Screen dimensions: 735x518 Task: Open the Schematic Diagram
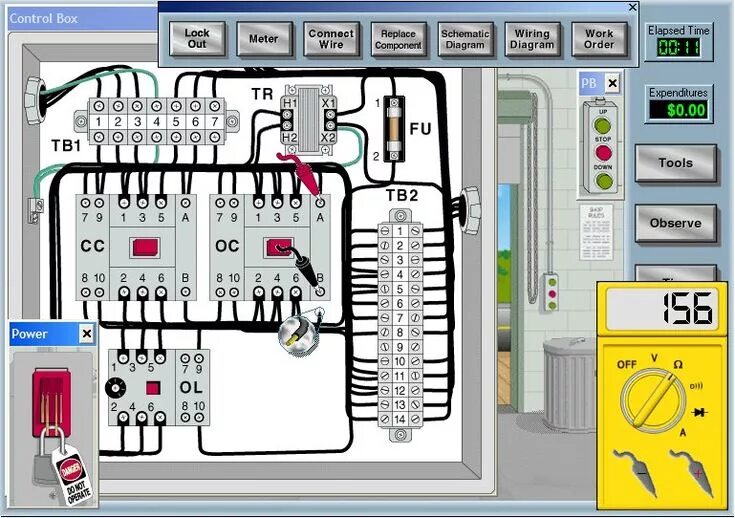tap(465, 39)
